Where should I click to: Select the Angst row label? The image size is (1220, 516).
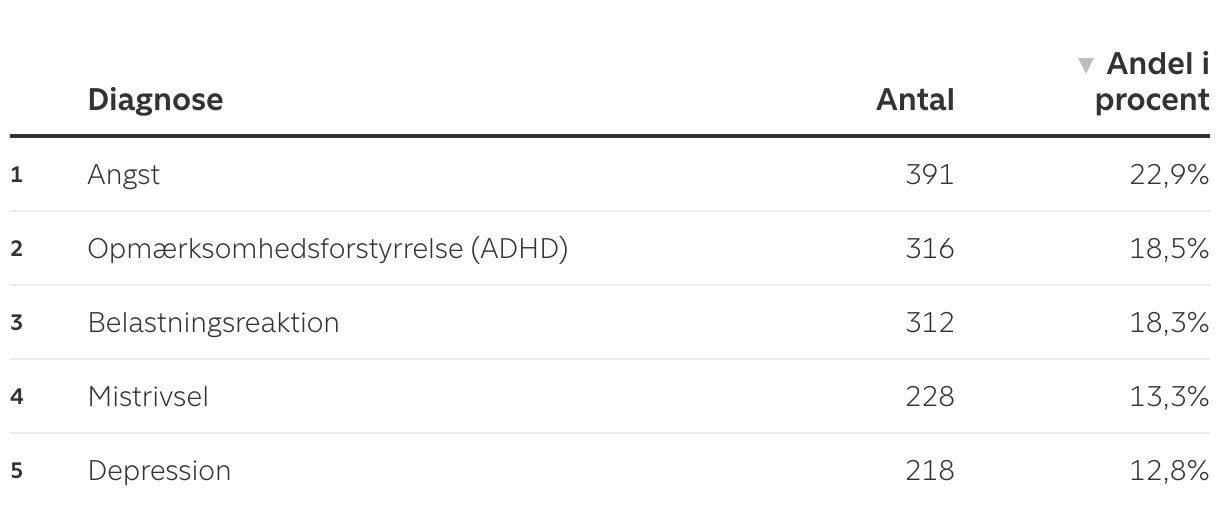(124, 175)
